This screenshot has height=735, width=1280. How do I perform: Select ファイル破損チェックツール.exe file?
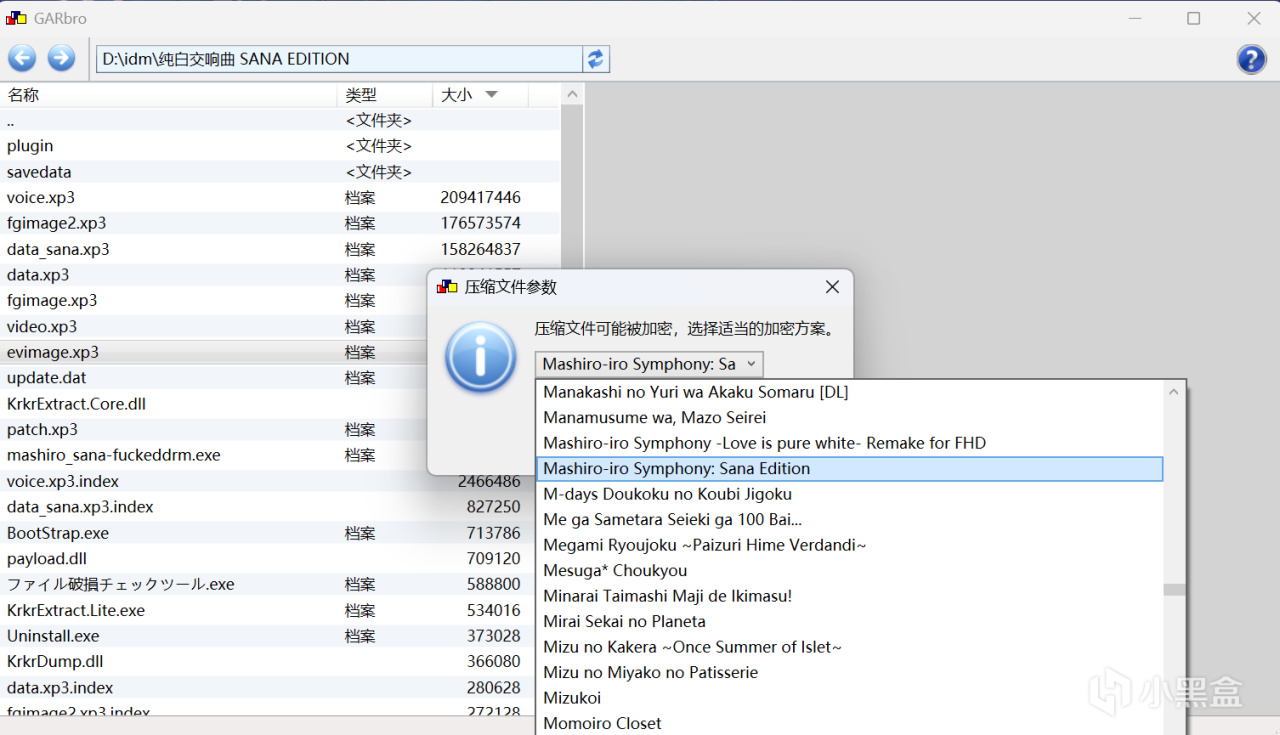tap(267, 584)
